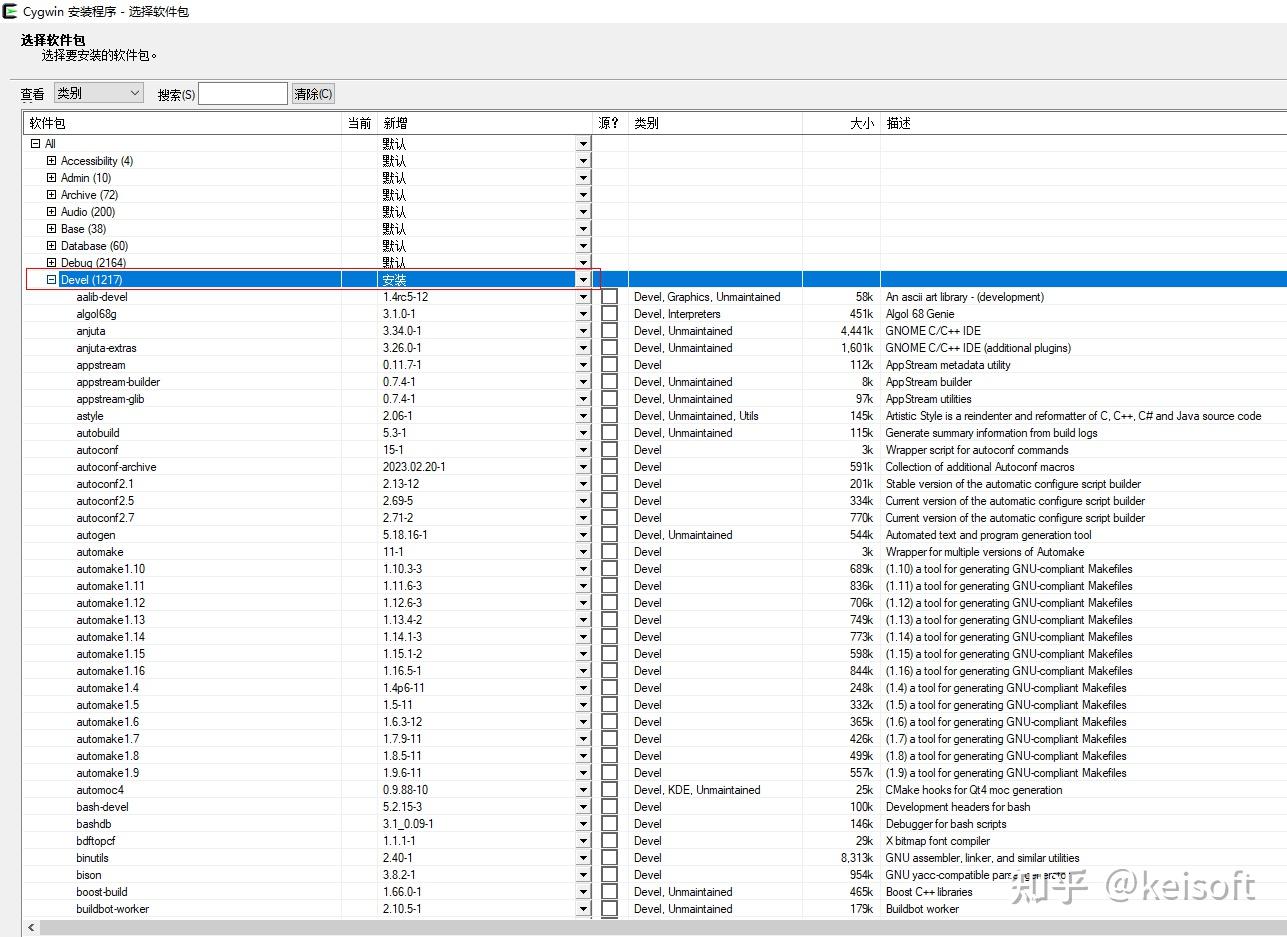Select the anjuta package row
The width and height of the screenshot is (1287, 937).
point(654,331)
